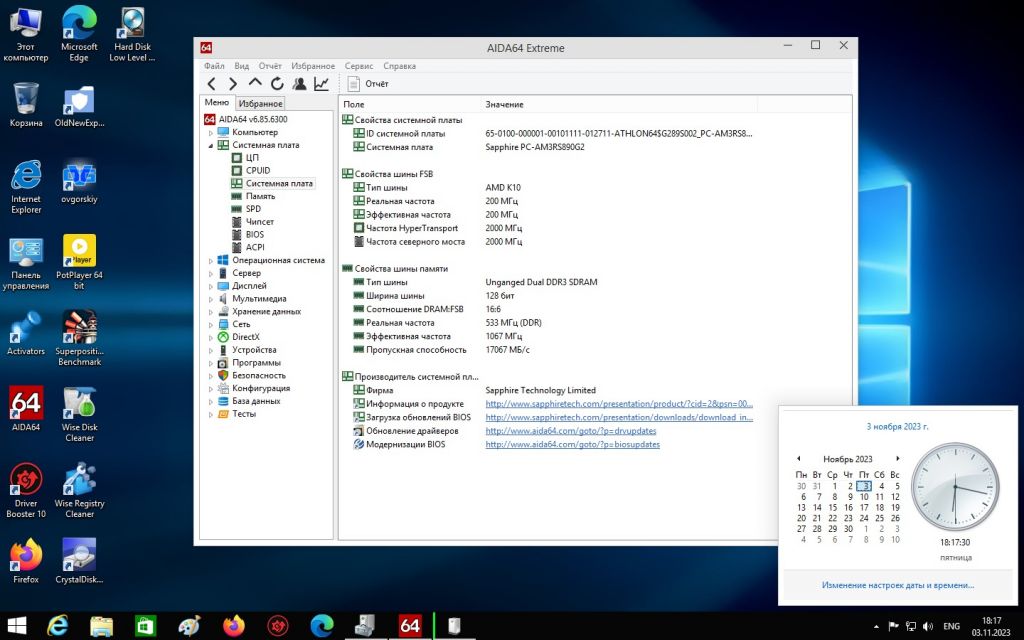The height and width of the screenshot is (640, 1024).
Task: Expand the DirectX tree node
Action: [211, 337]
